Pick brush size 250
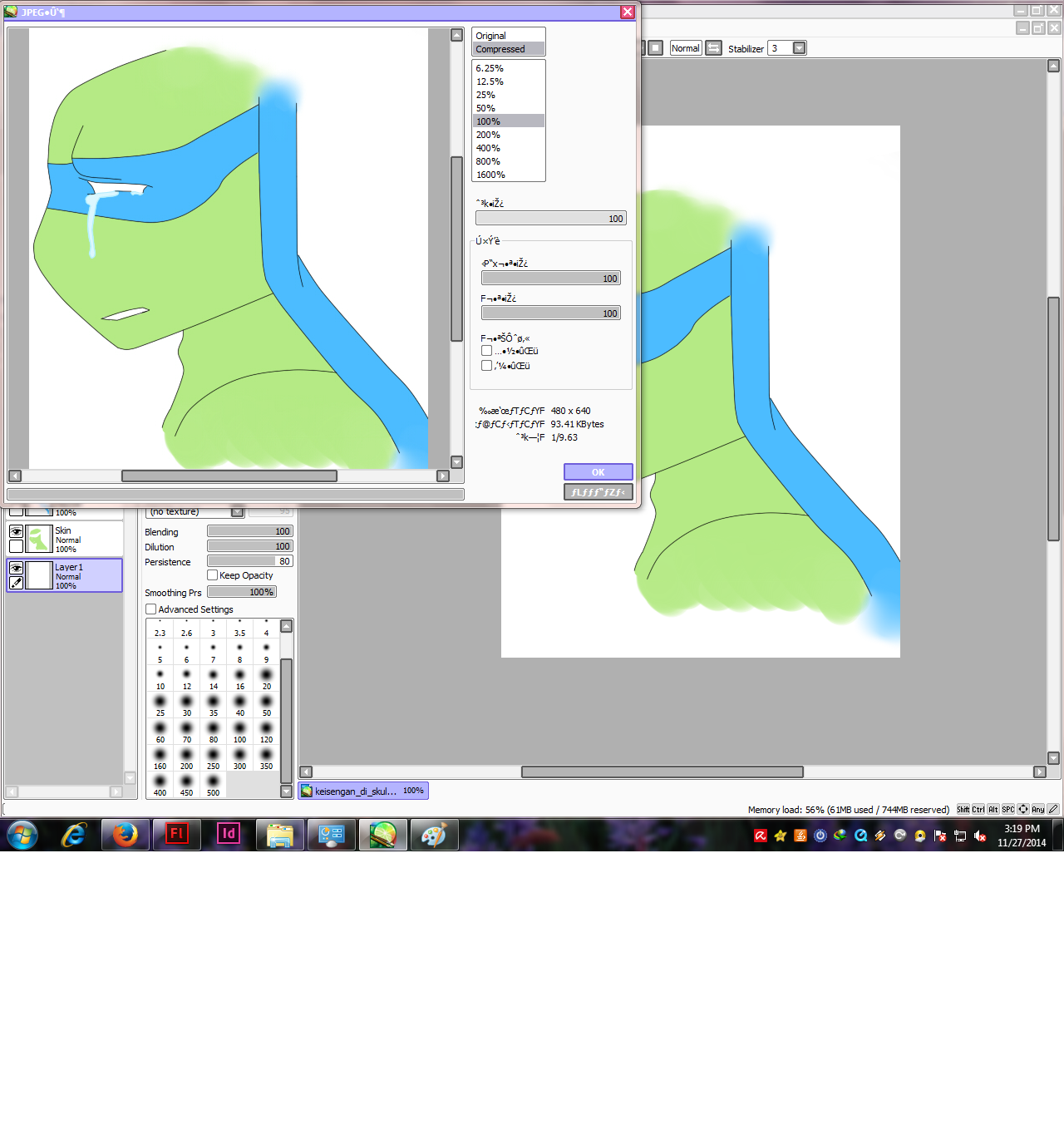The height and width of the screenshot is (1144, 1064). coord(213,760)
